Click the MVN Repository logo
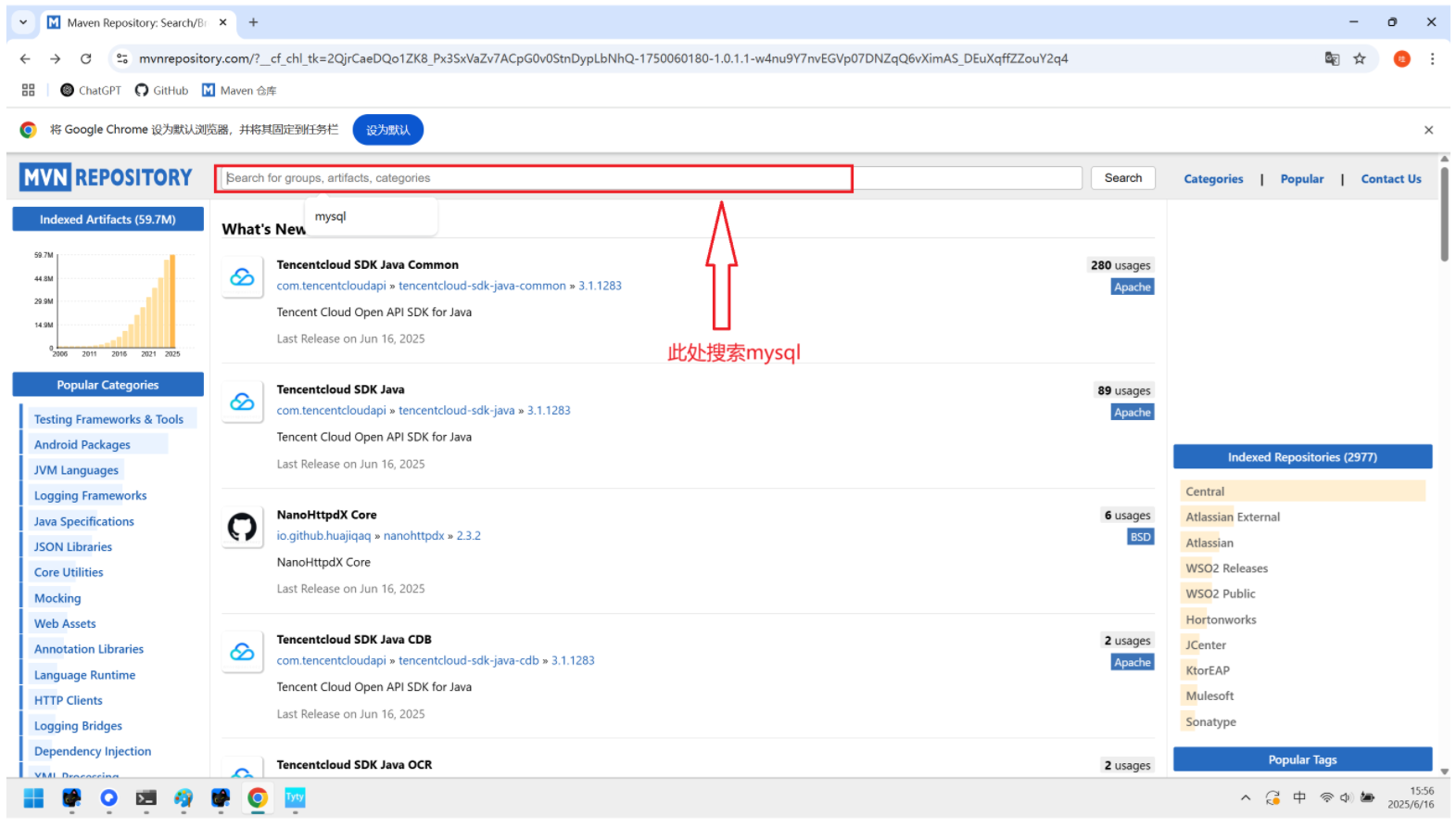1456x829 pixels. 107,177
